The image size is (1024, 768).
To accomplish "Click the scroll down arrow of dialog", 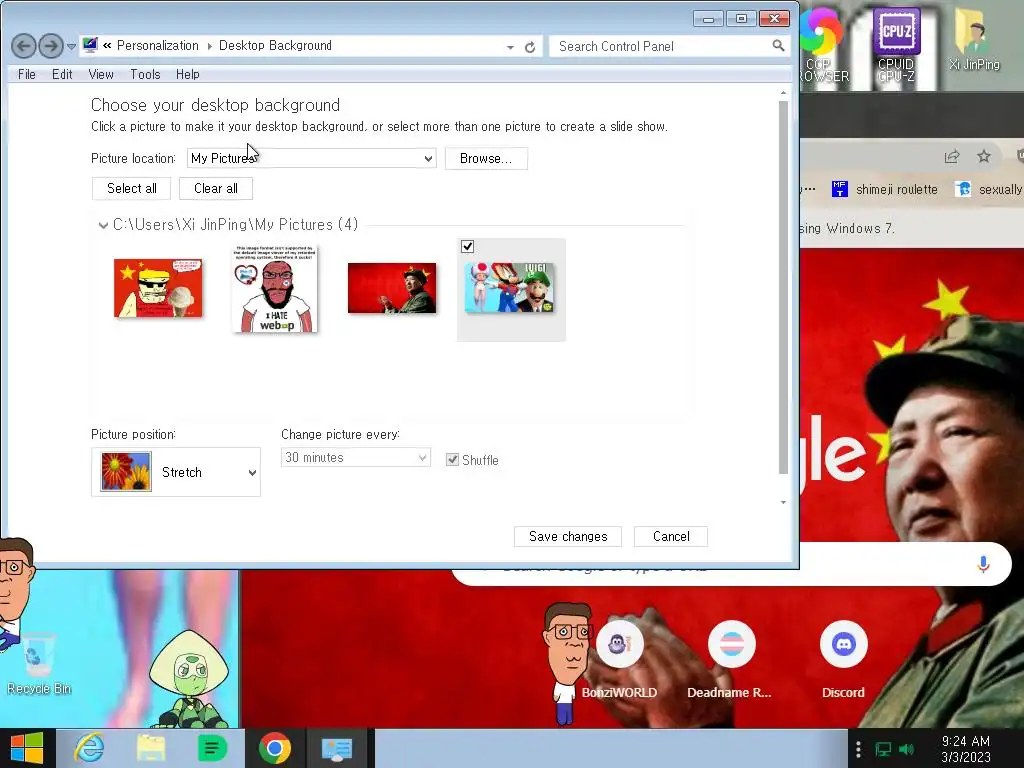I will 784,502.
